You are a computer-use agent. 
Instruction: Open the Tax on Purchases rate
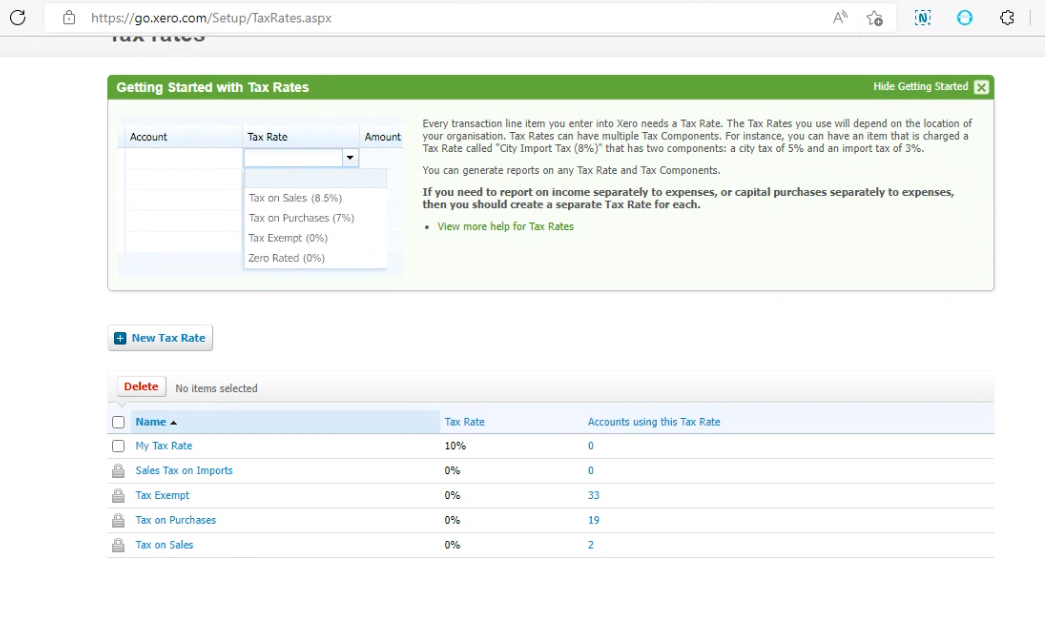pos(175,520)
